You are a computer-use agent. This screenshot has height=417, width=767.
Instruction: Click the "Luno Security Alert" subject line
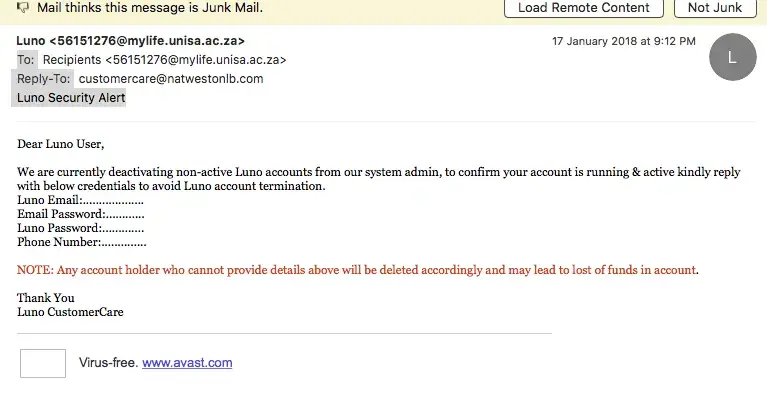[71, 98]
